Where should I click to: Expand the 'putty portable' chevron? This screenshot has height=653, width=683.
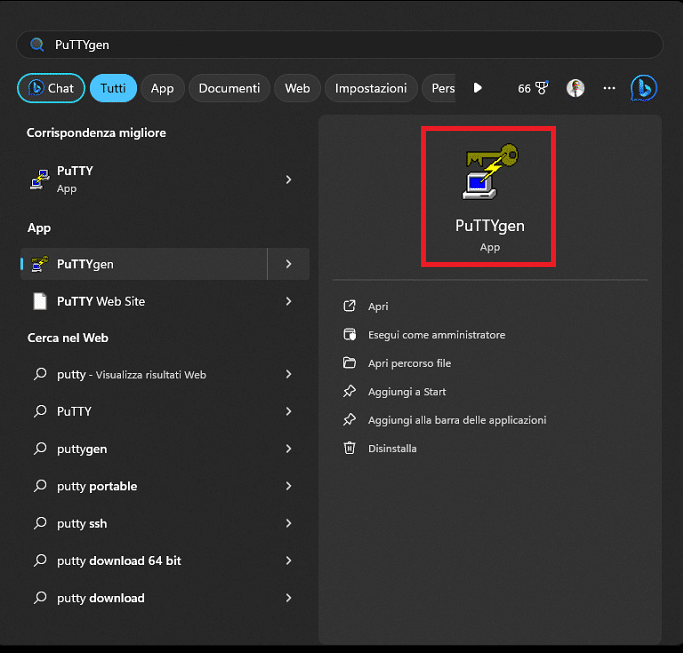288,486
